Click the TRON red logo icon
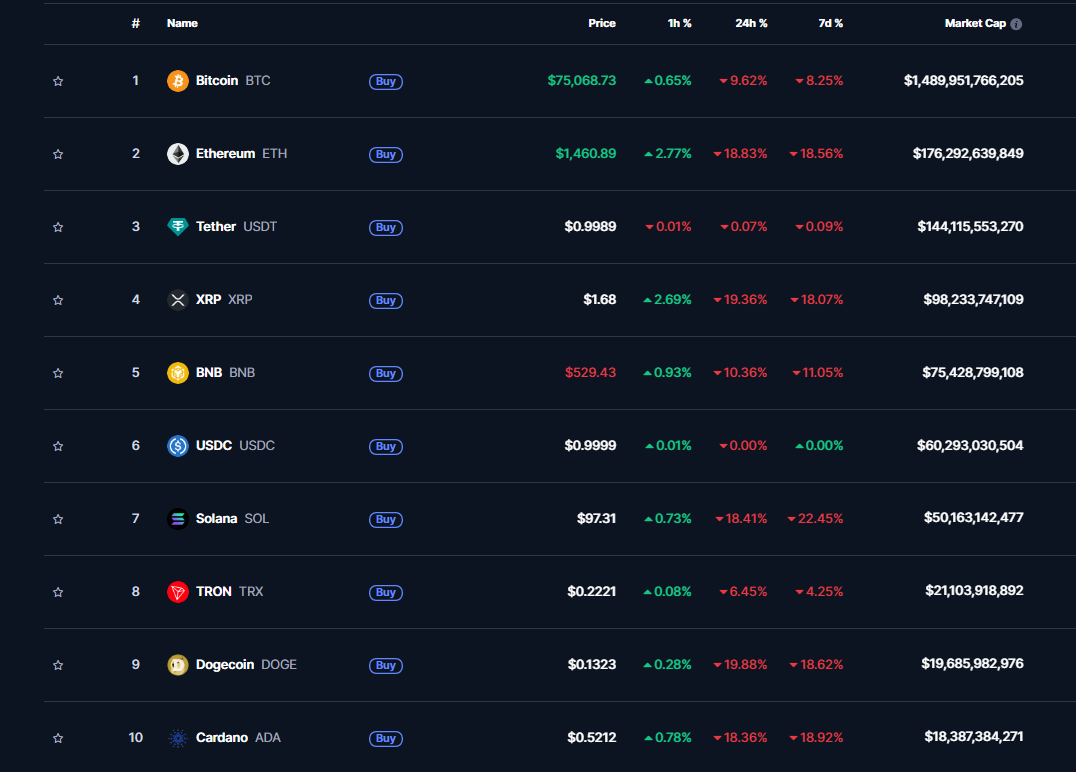This screenshot has width=1076, height=772. (178, 592)
